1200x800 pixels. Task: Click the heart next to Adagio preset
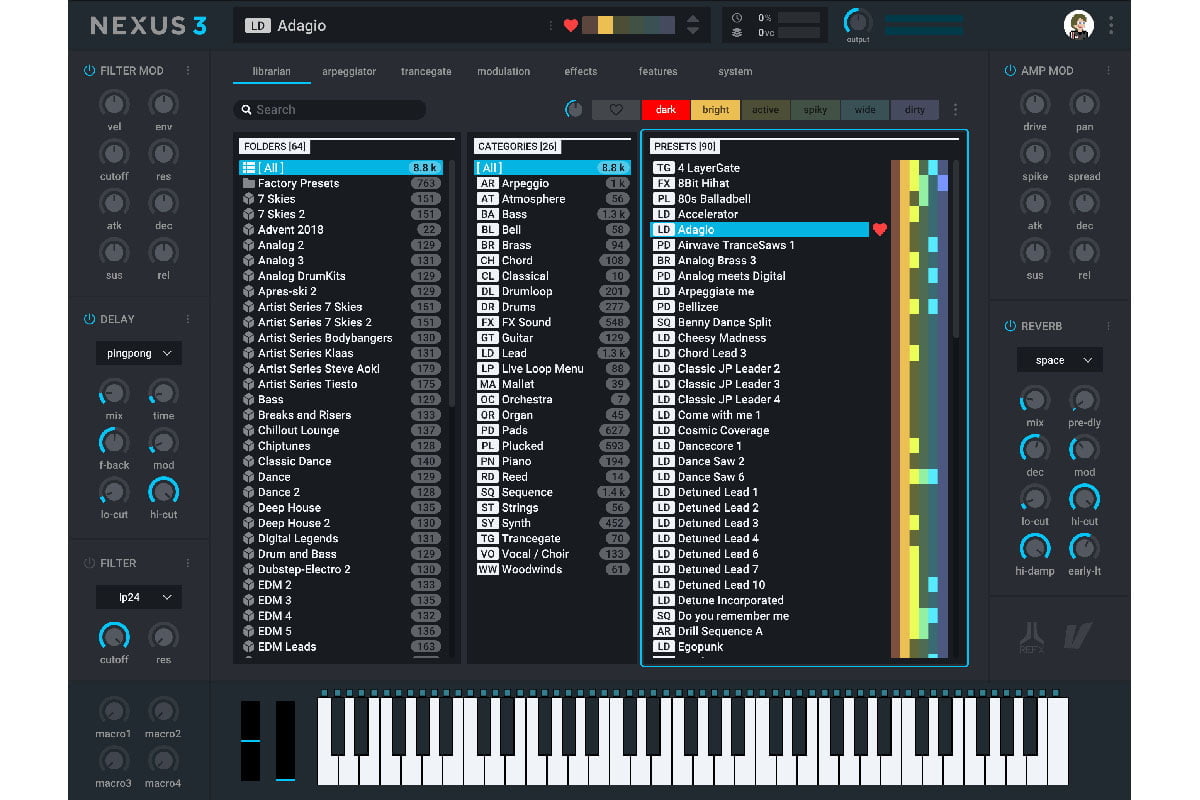point(880,230)
